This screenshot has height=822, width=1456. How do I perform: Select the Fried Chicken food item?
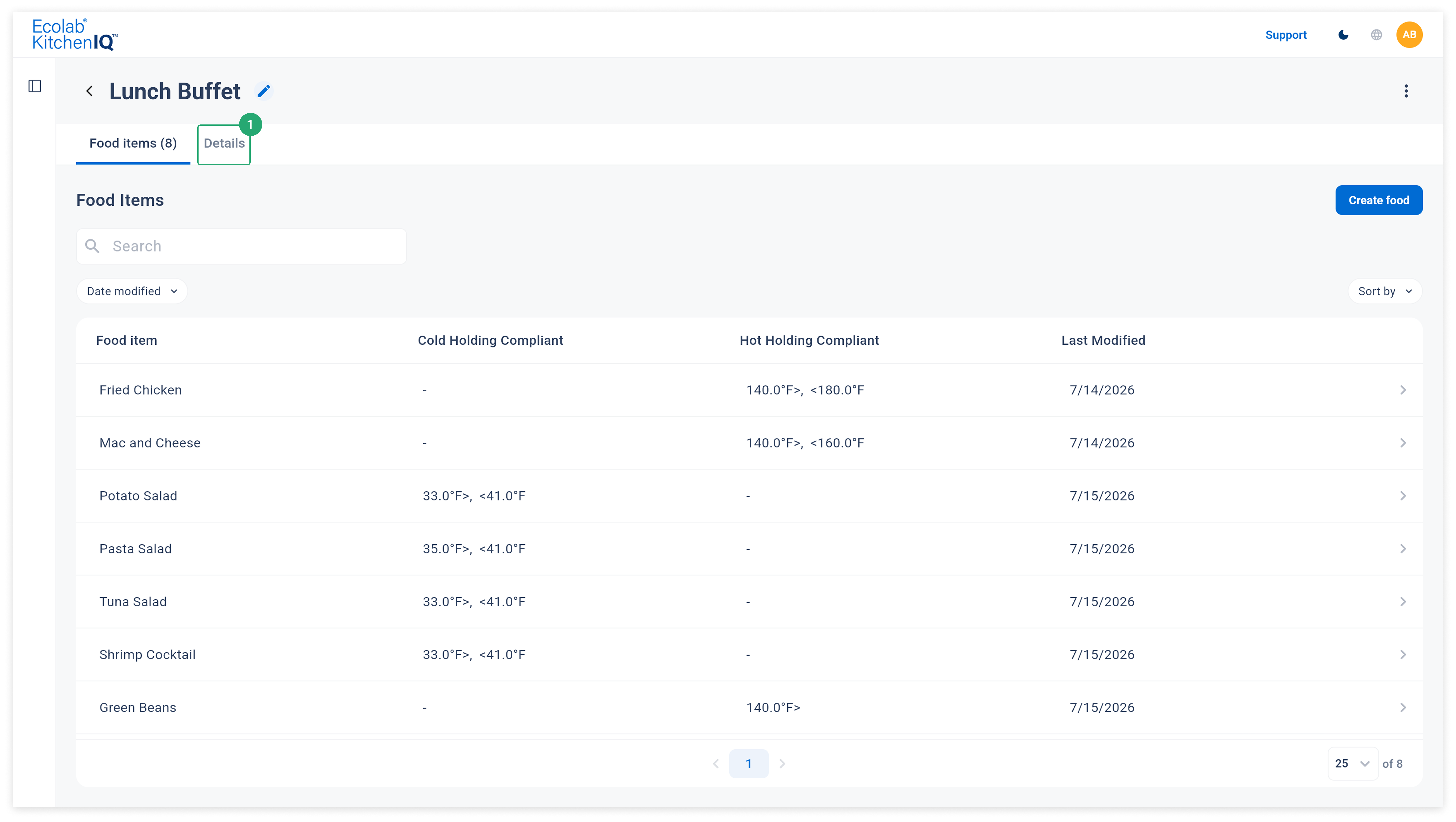pyautogui.click(x=141, y=390)
